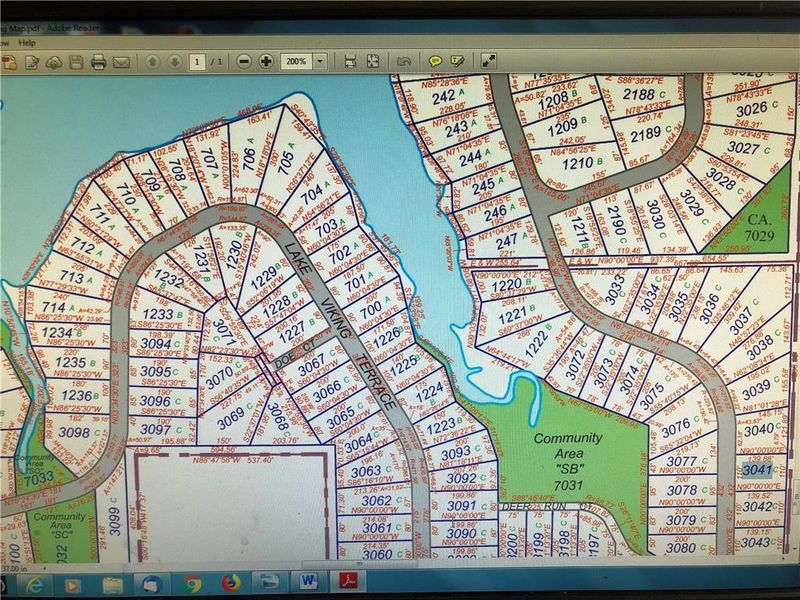800x600 pixels.
Task: Select the fit one full page icon
Action: pos(373,61)
